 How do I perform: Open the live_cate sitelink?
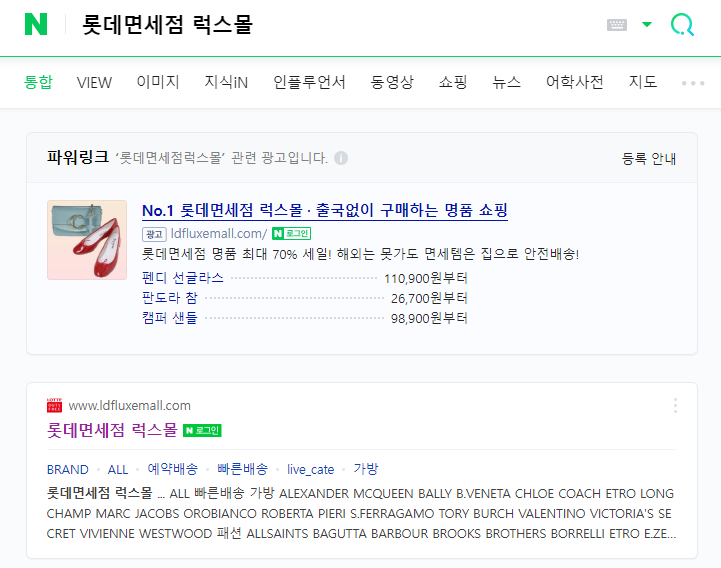click(310, 470)
